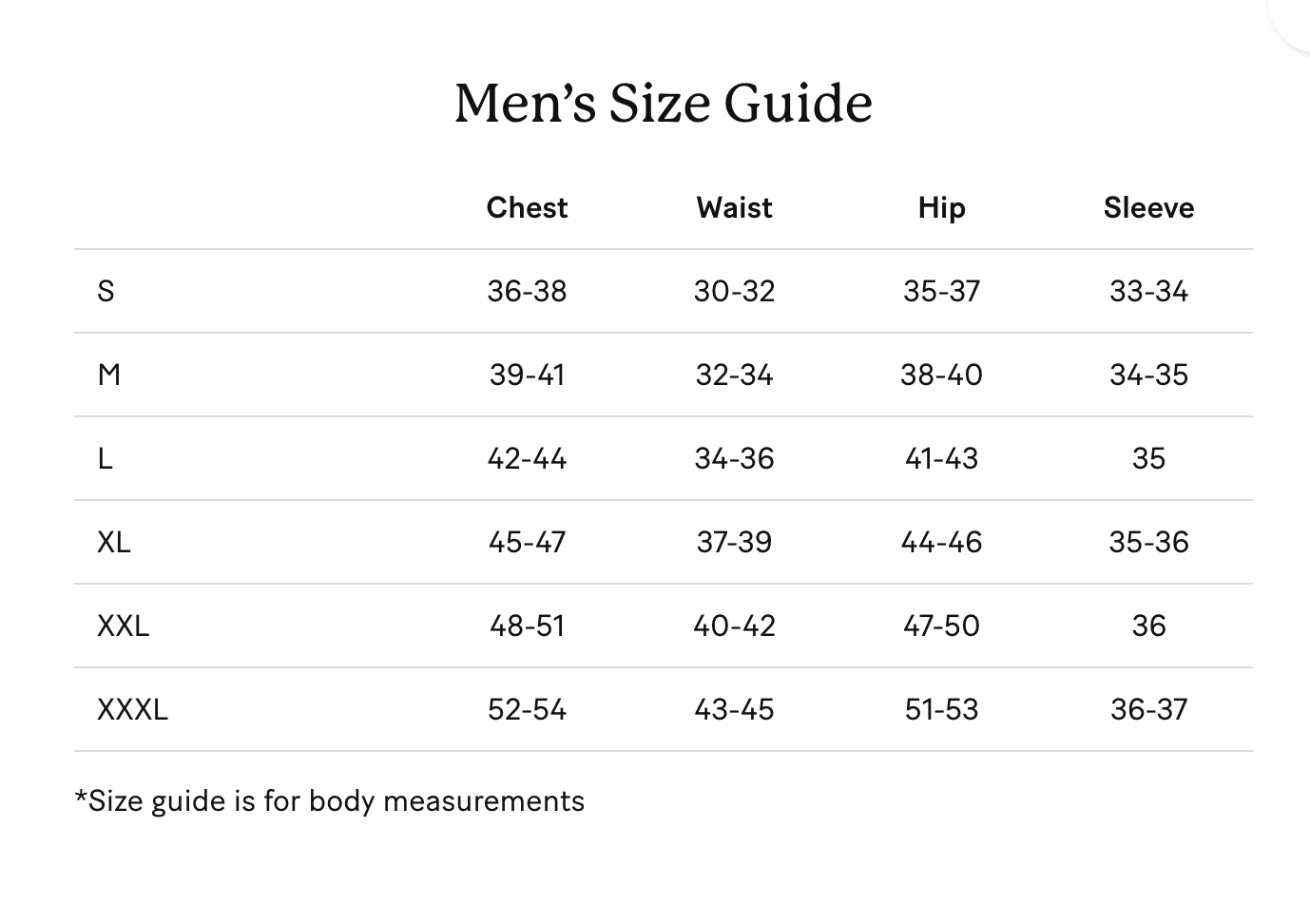Select the M size row label
The image size is (1310, 924).
(x=109, y=375)
